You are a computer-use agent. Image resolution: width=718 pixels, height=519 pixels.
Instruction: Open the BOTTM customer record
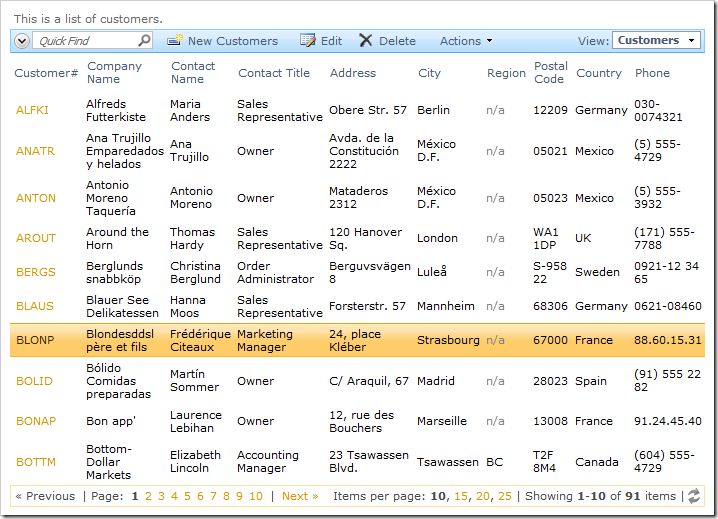point(36,462)
